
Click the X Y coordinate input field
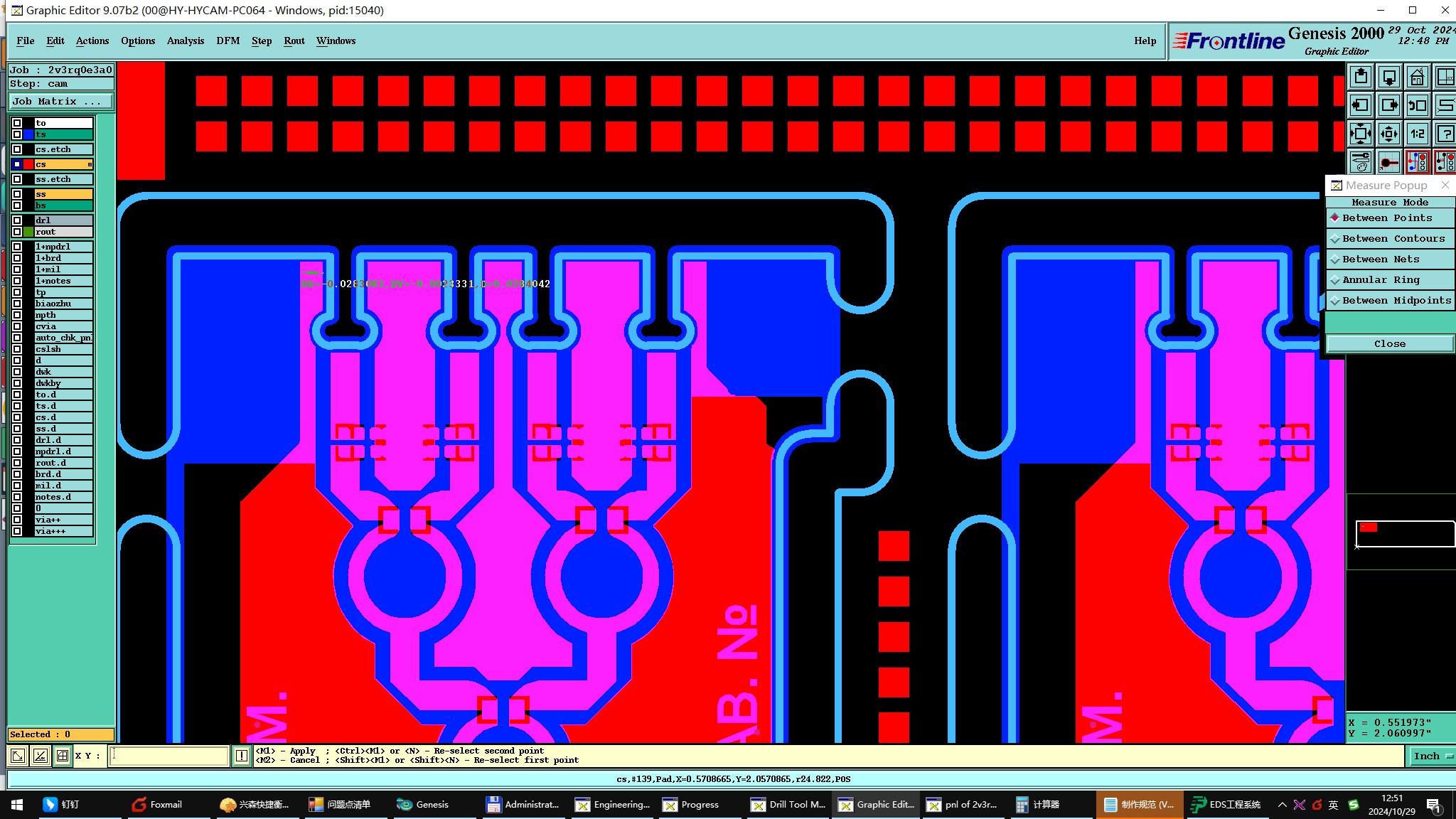[x=169, y=756]
